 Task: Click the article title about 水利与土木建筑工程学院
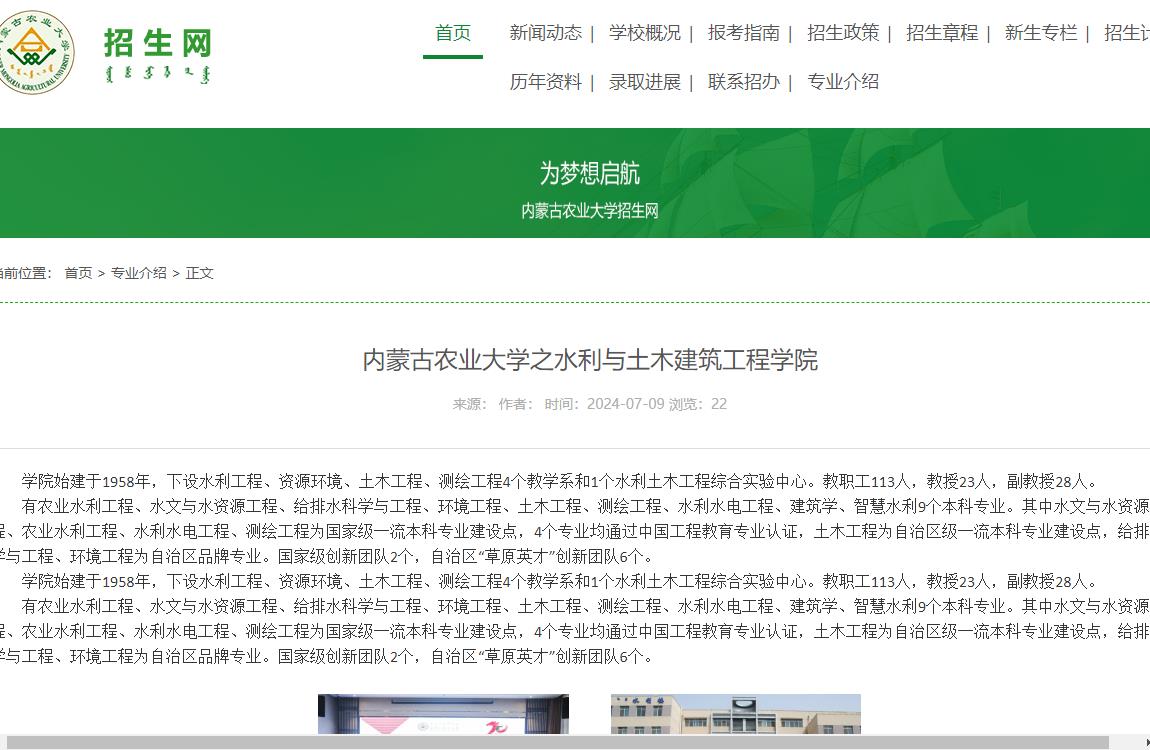(x=588, y=361)
